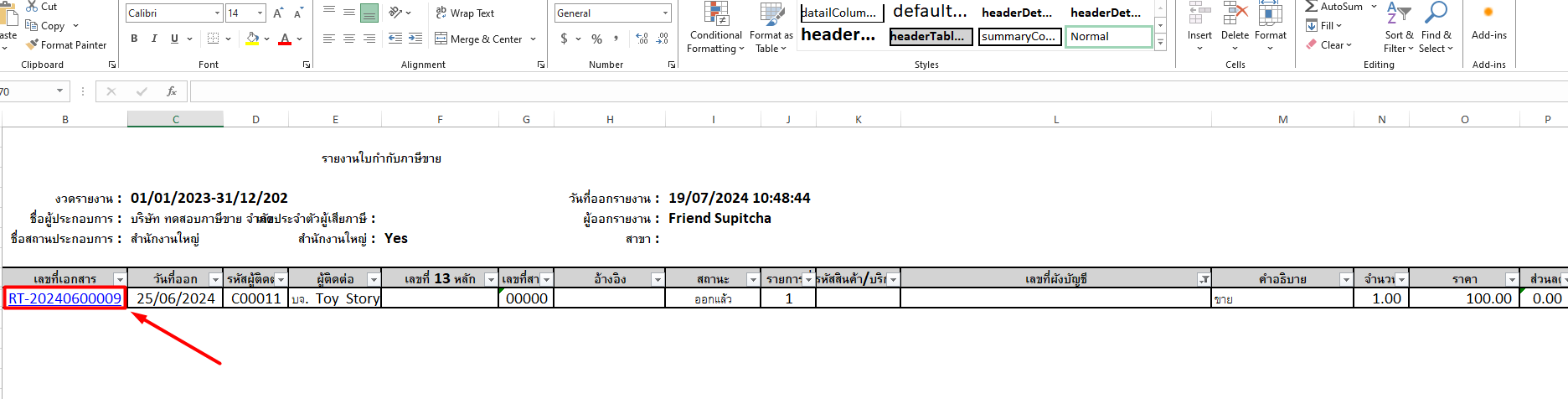Click the Add-ins button
Image resolution: width=1568 pixels, height=399 pixels.
(1489, 23)
